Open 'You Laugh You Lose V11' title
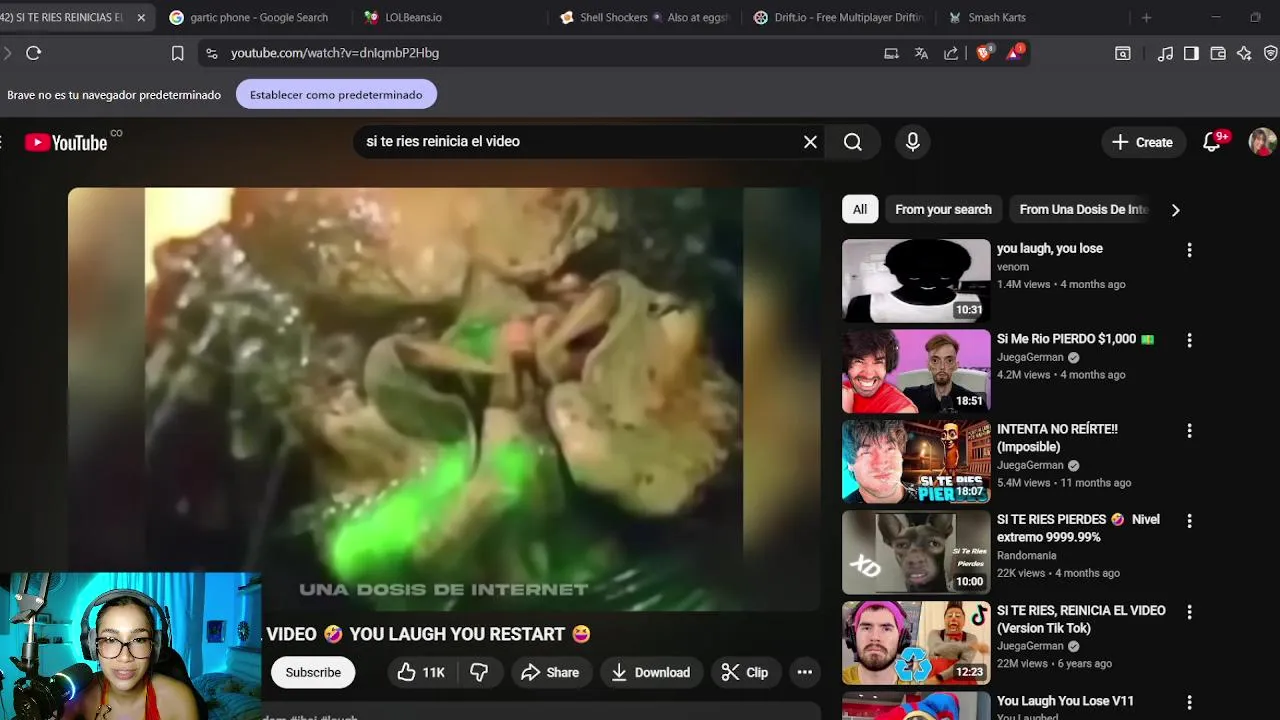 tap(1065, 701)
